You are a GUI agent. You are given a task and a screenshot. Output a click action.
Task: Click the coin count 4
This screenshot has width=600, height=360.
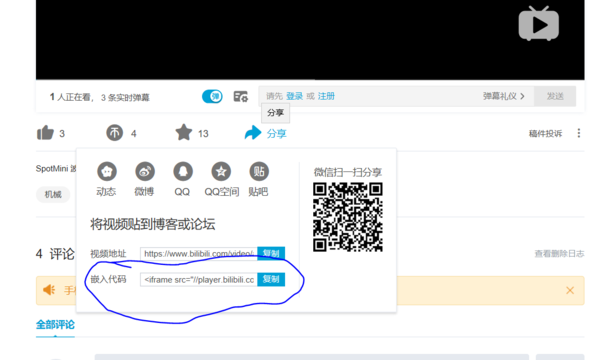134,134
